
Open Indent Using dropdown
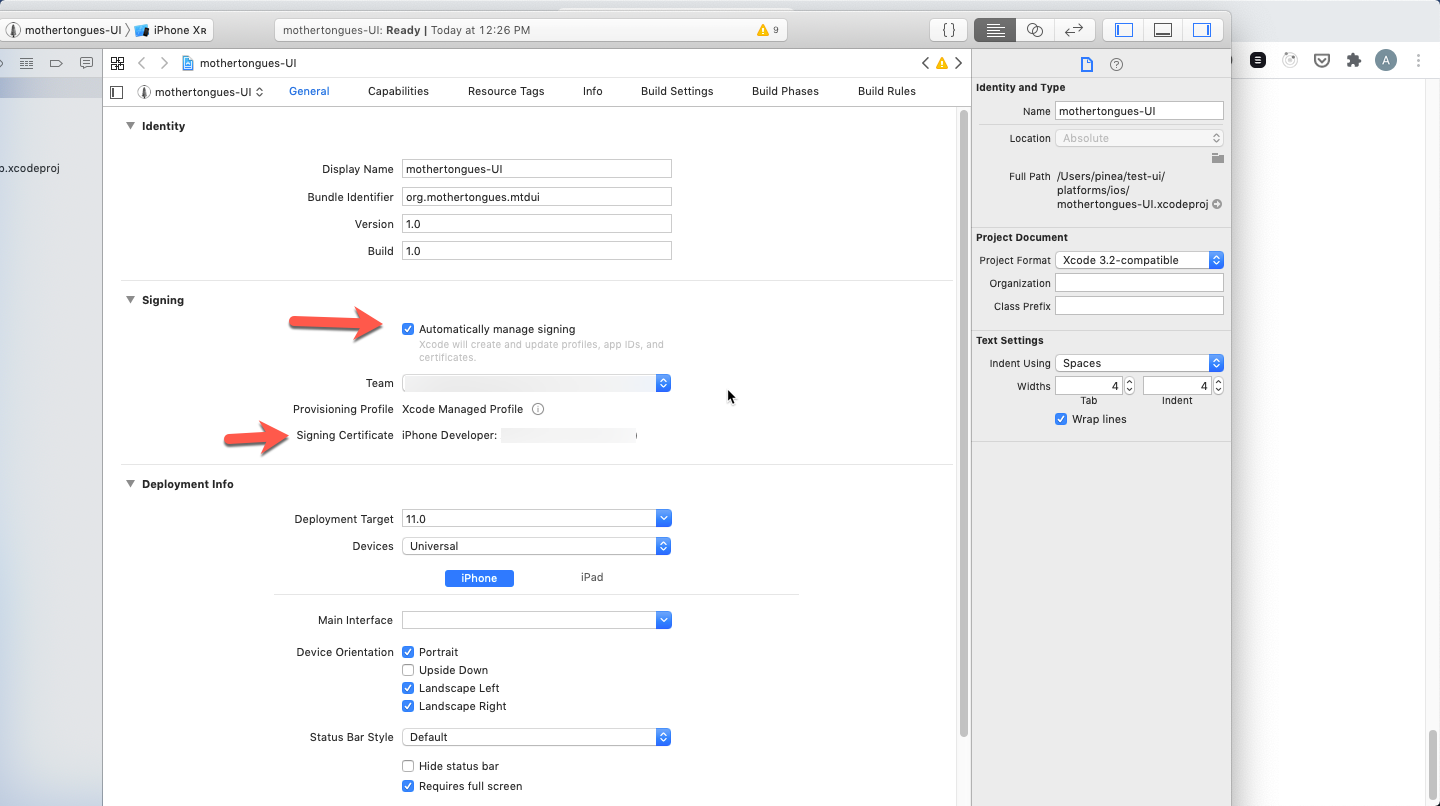tap(1139, 363)
